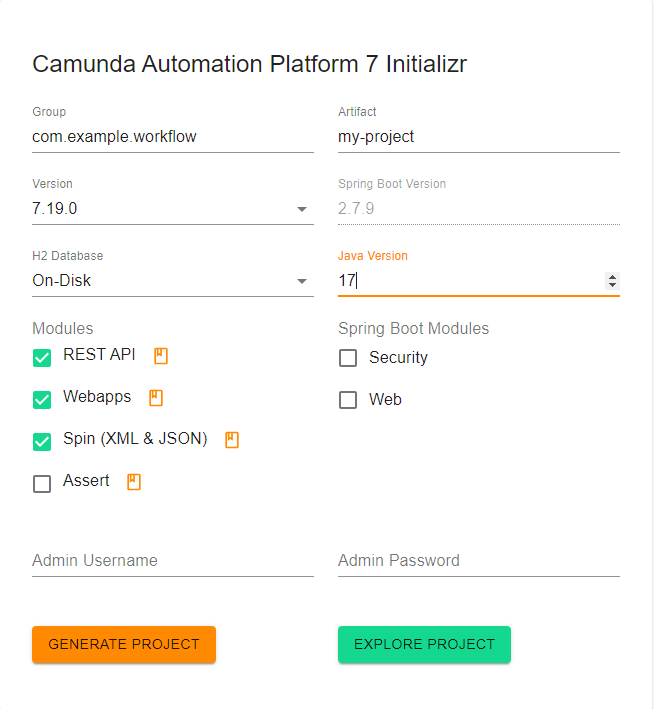Enable the Assert module checkbox

click(x=42, y=484)
